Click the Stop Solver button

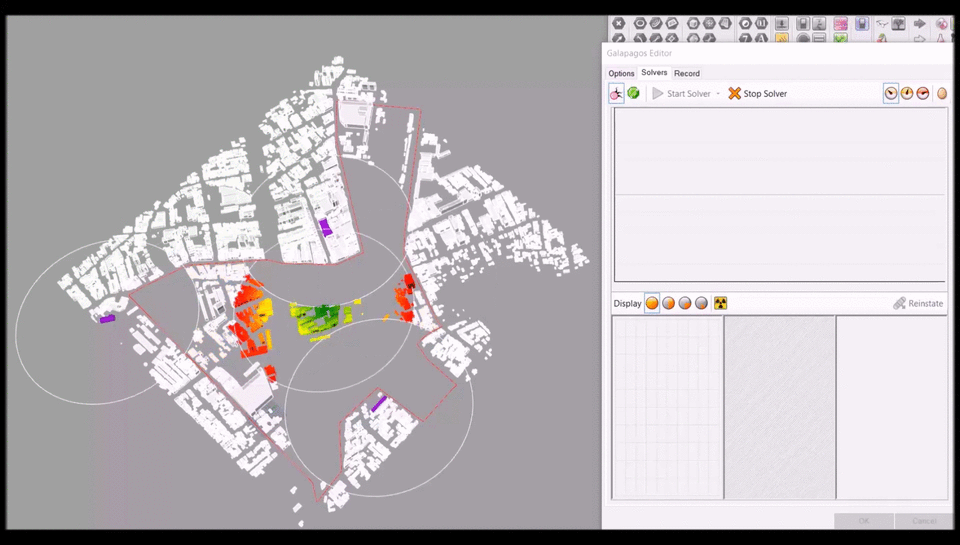757,93
